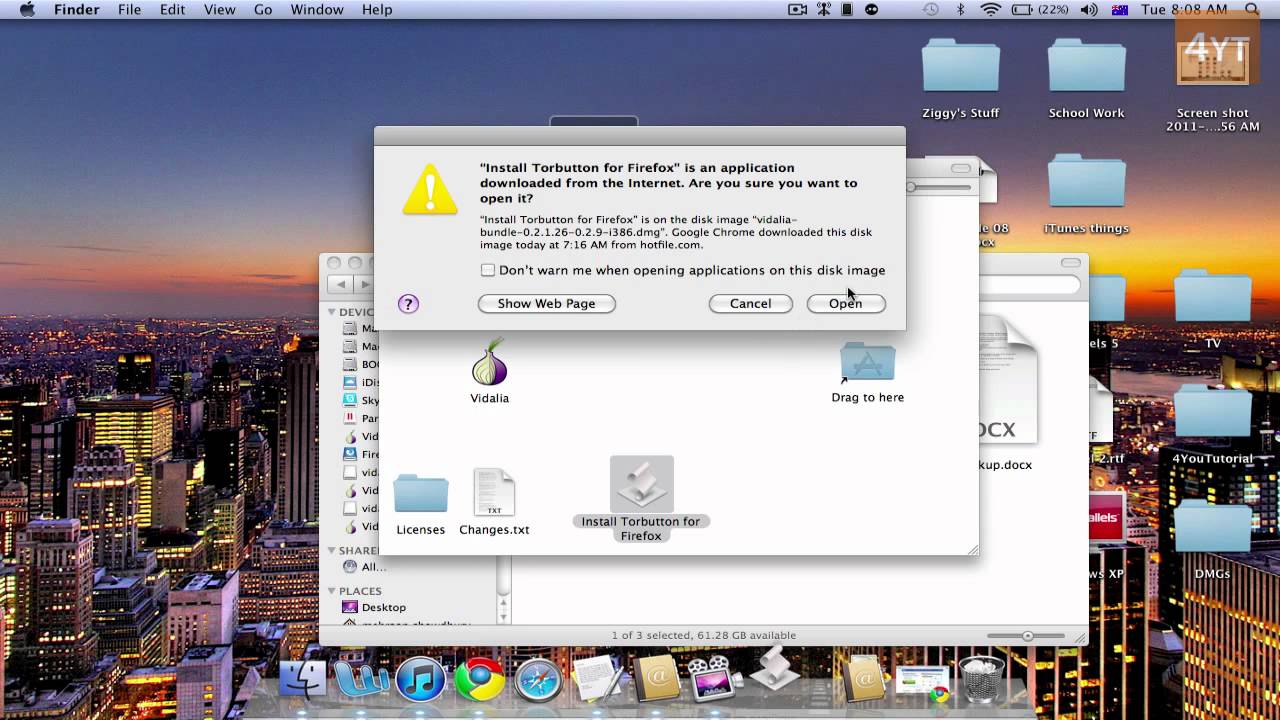
Task: Click the Tue 8:08 AM clock
Action: coord(1184,9)
